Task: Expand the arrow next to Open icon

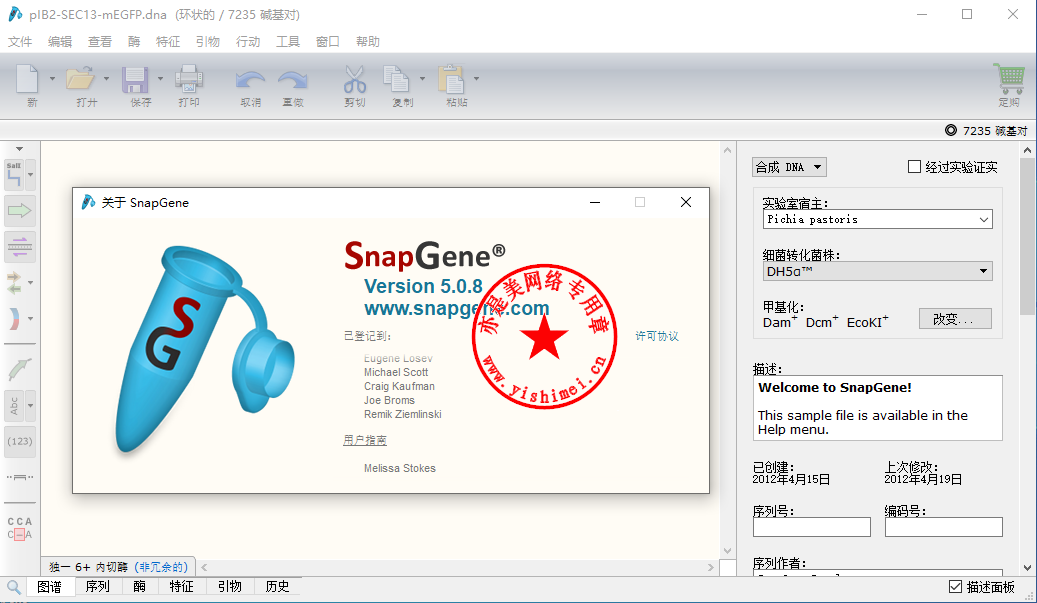Action: pos(106,79)
